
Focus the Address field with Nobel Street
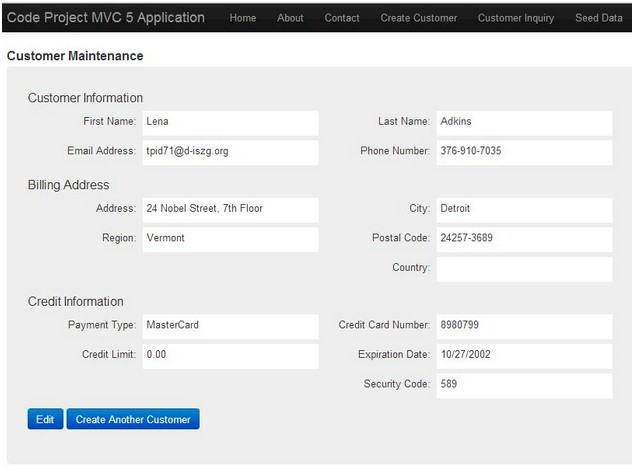coord(231,210)
